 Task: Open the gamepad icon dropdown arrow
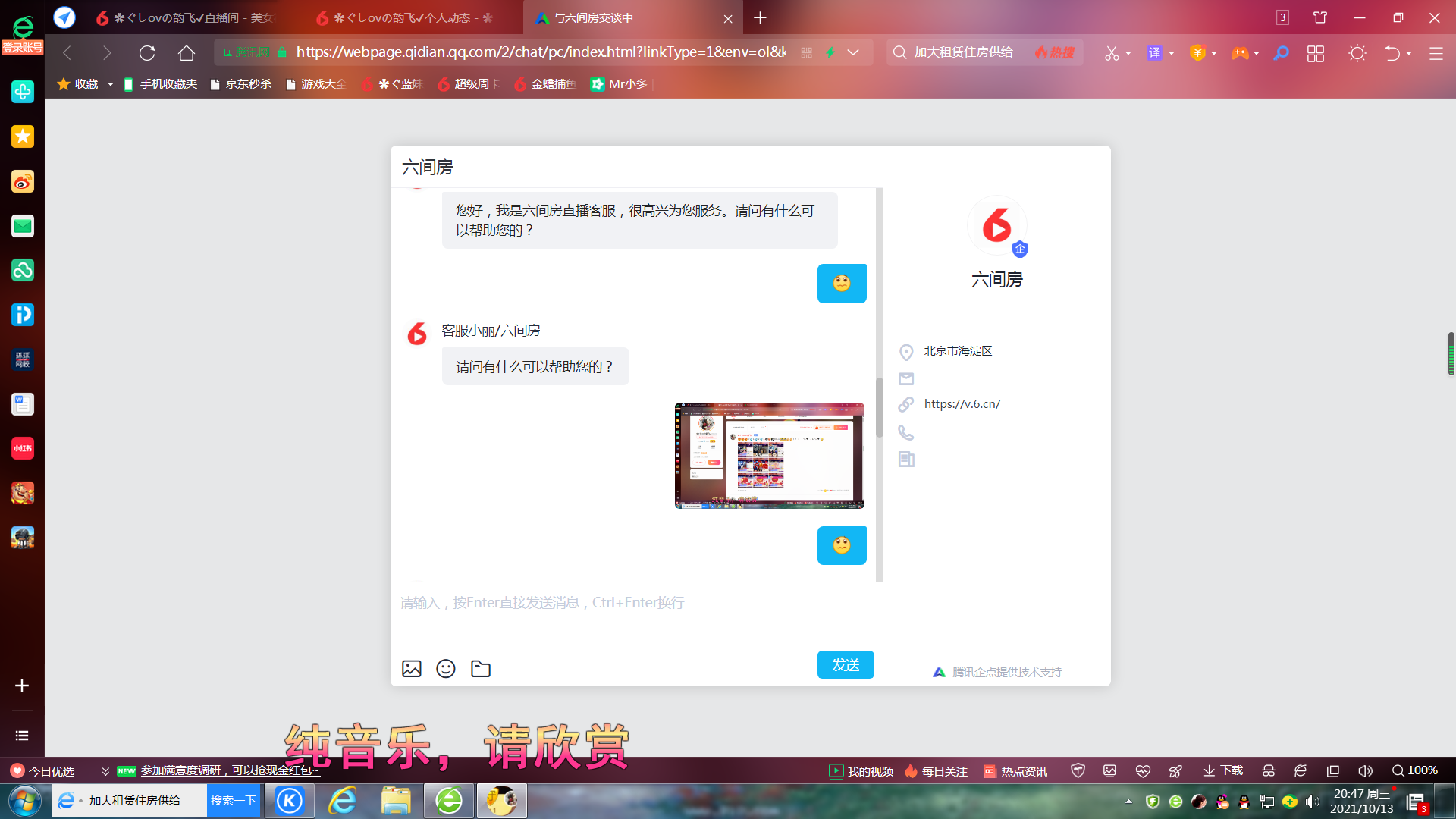point(1257,53)
